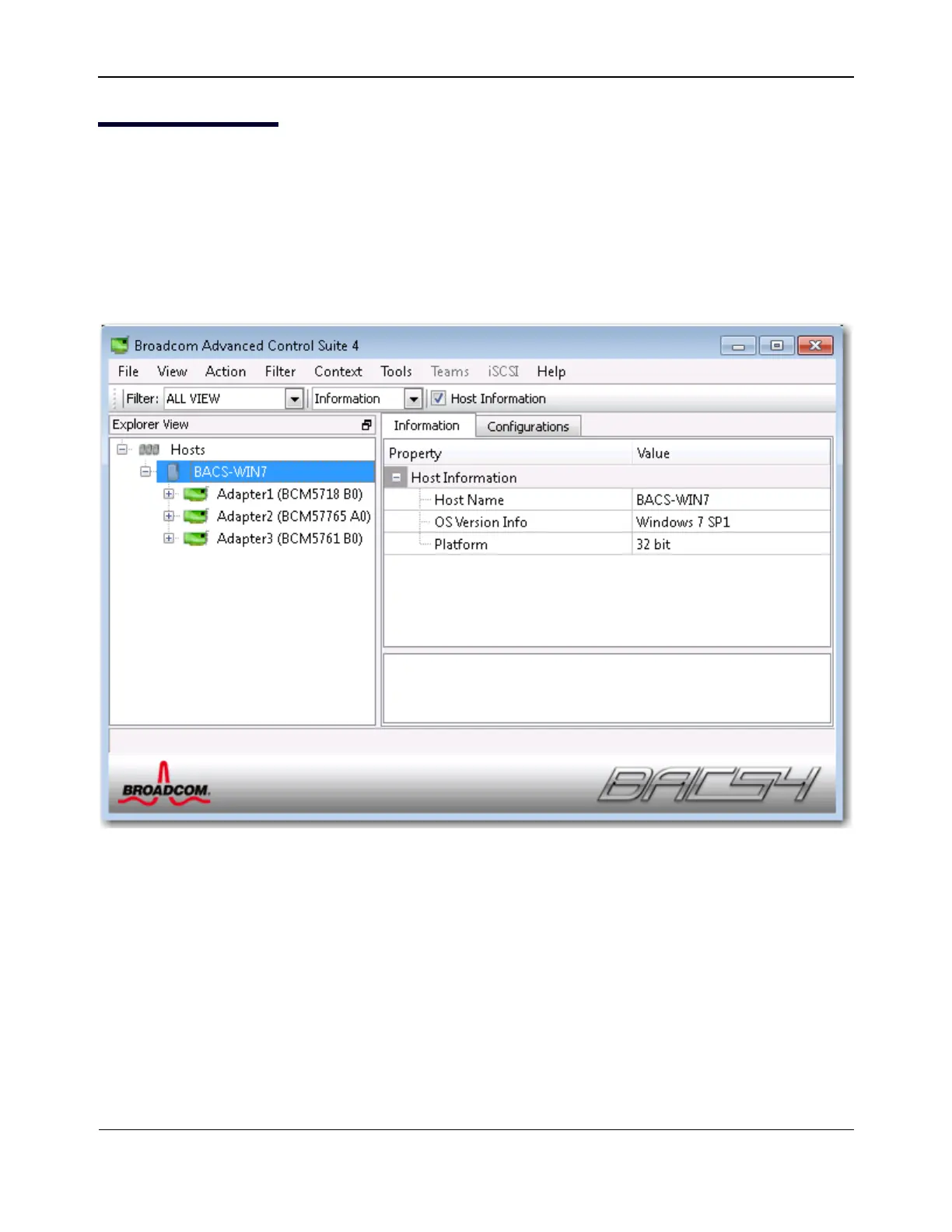The image size is (952, 1232).
Task: Expand Adapter3 (BCM5761 B0) node
Action: click(x=169, y=538)
